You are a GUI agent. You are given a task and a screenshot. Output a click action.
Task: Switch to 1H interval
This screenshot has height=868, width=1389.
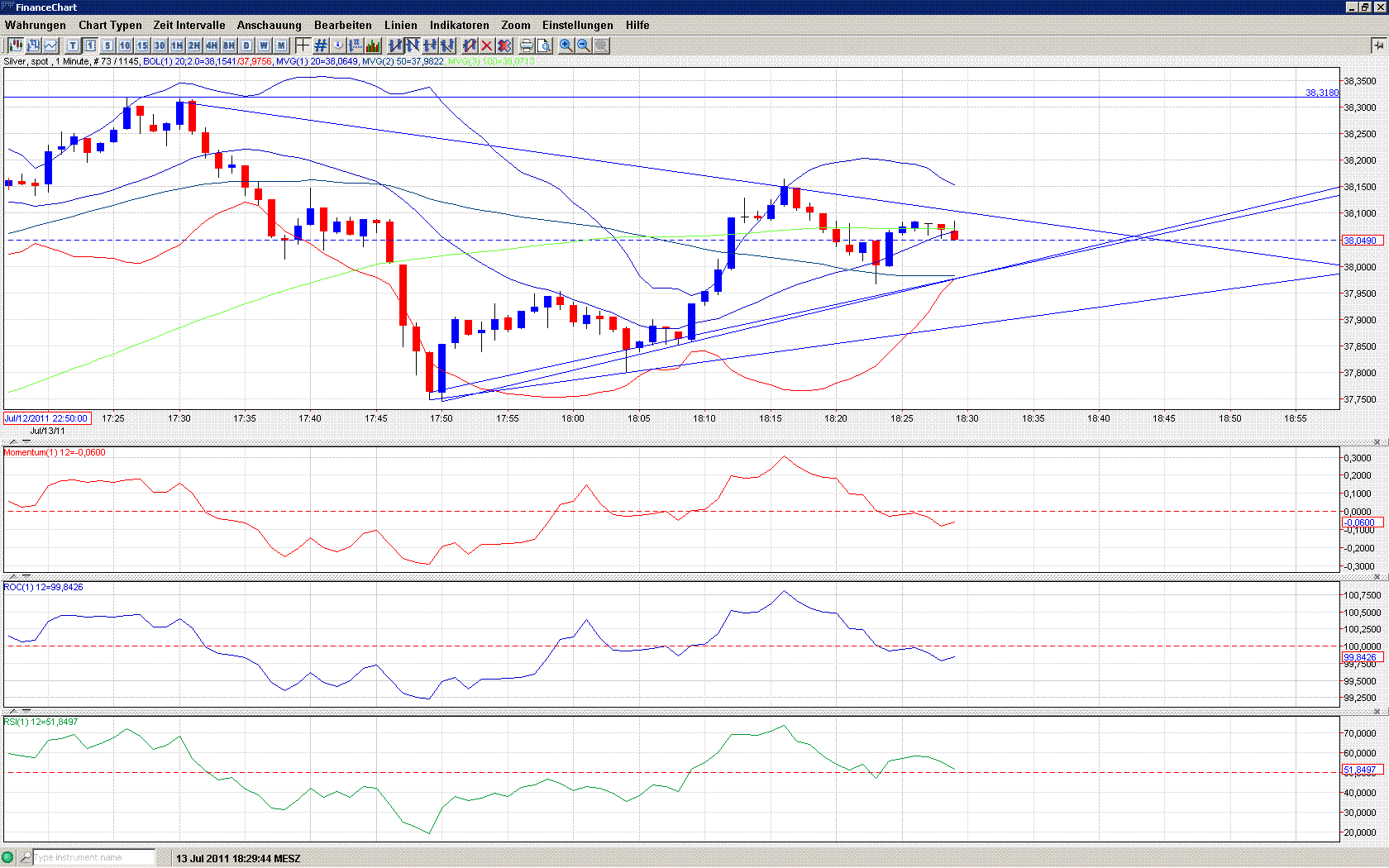coord(177,45)
